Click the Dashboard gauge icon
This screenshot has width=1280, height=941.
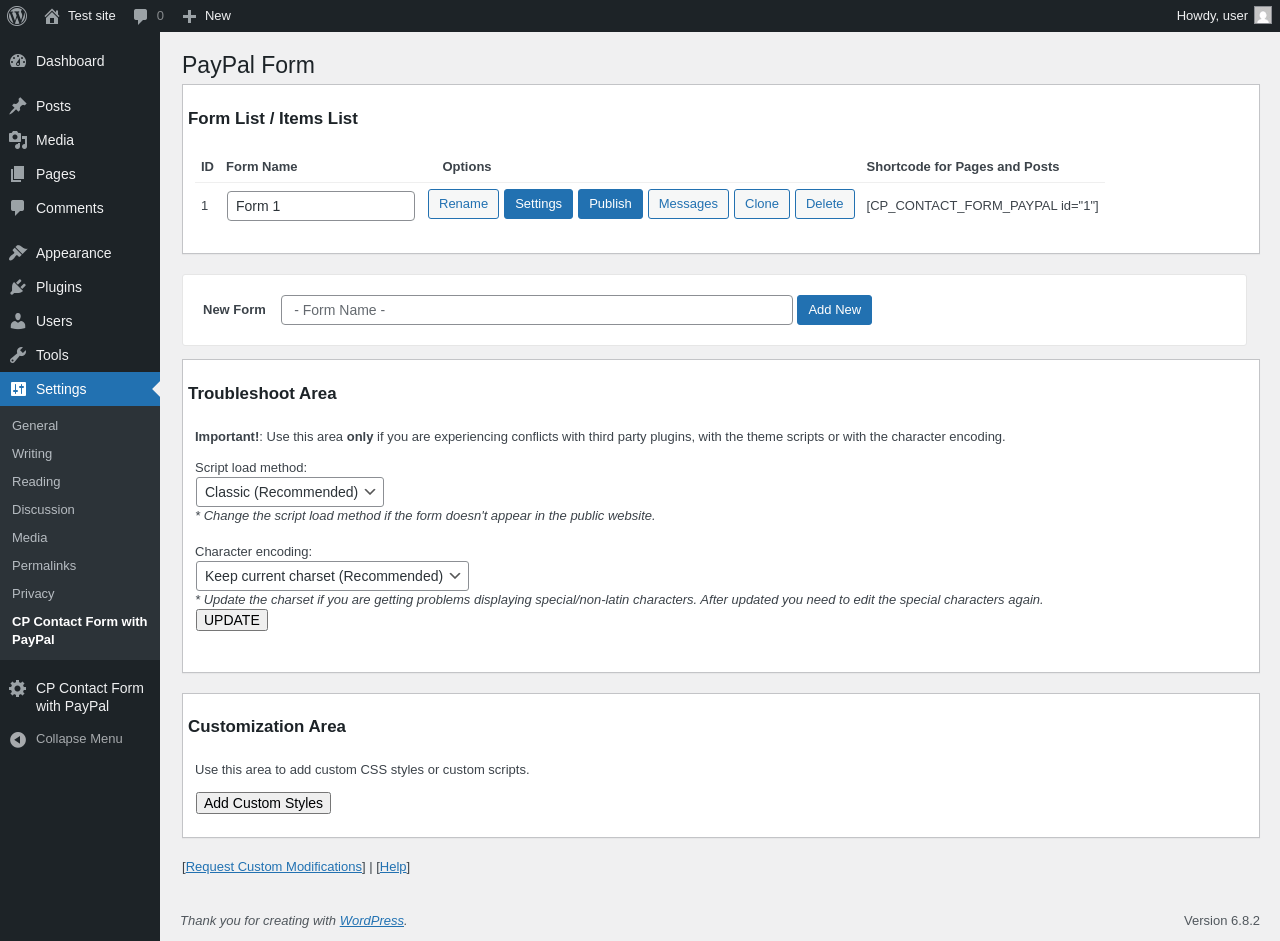[x=18, y=61]
